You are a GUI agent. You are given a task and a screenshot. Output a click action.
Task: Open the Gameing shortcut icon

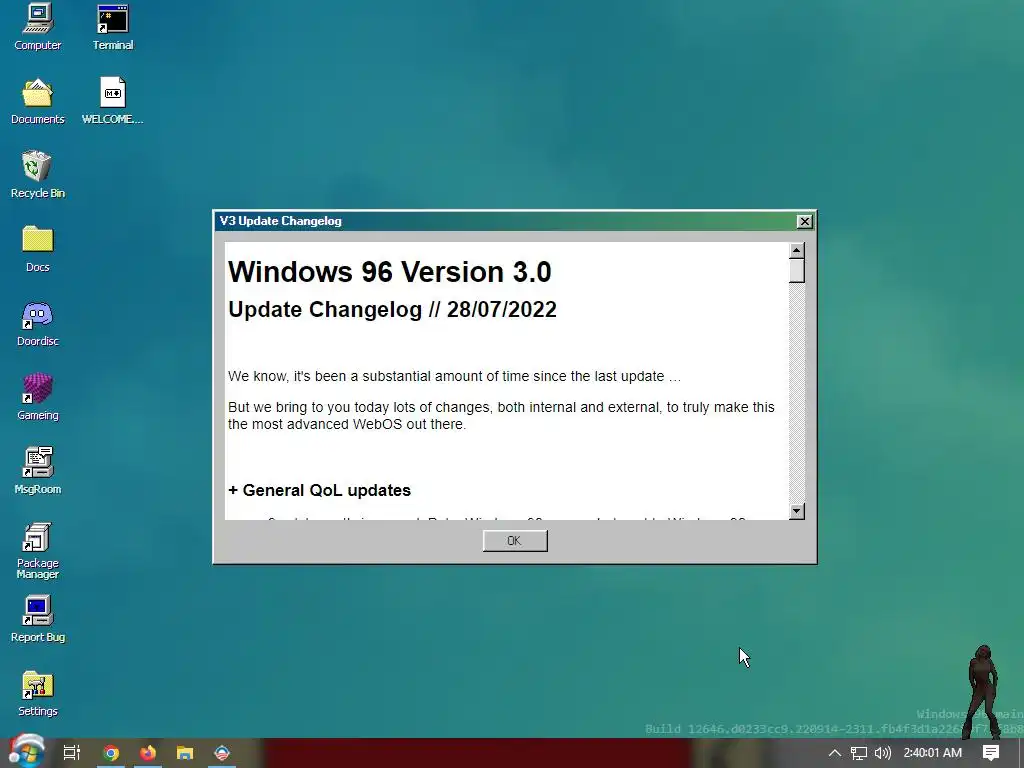[37, 397]
